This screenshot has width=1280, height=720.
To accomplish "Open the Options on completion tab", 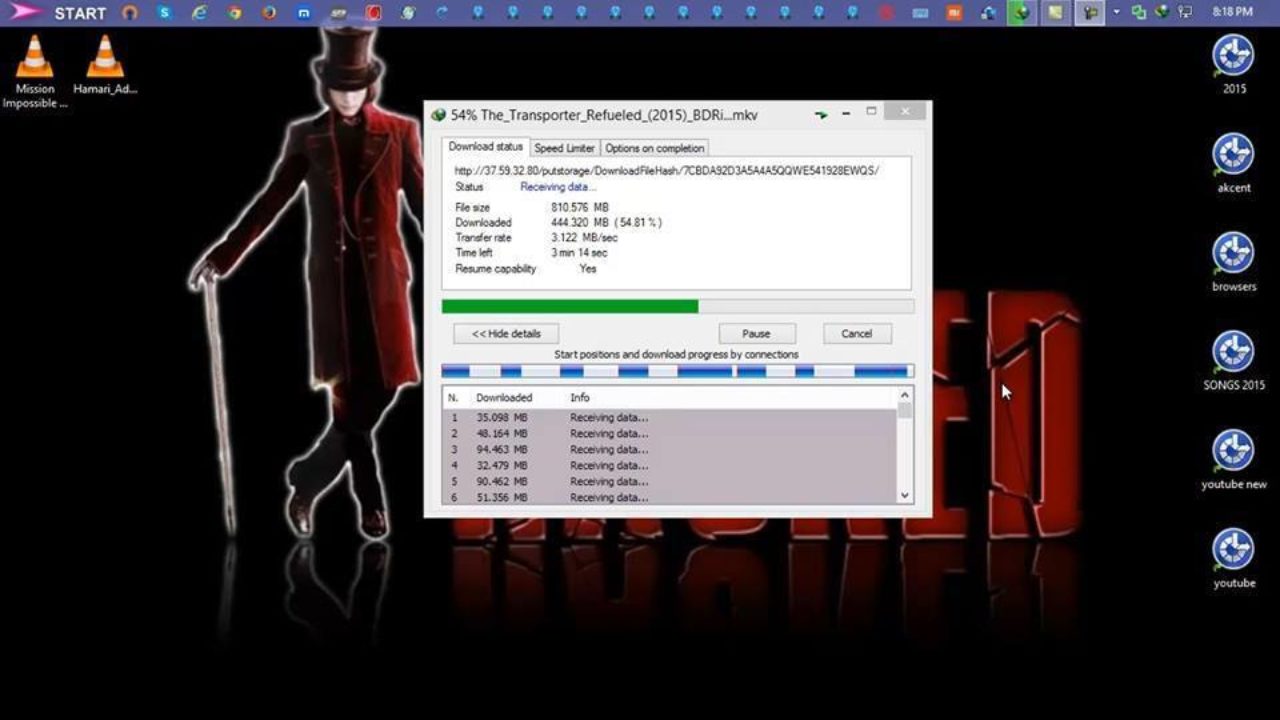I will pos(655,148).
